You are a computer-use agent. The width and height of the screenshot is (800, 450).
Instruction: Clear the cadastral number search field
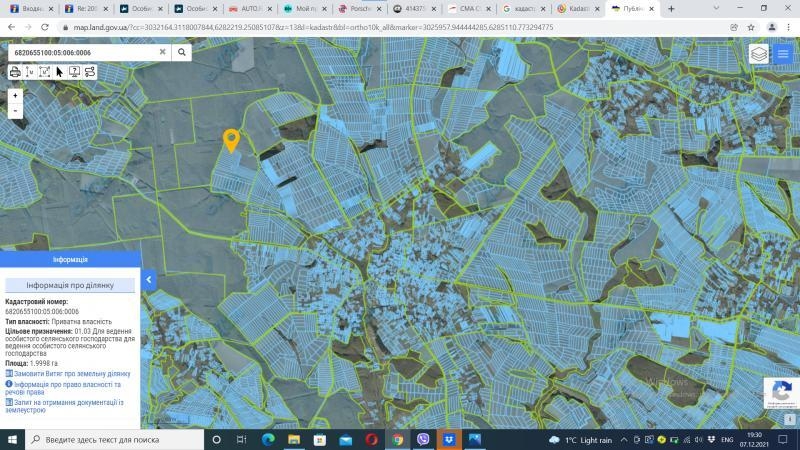[163, 52]
